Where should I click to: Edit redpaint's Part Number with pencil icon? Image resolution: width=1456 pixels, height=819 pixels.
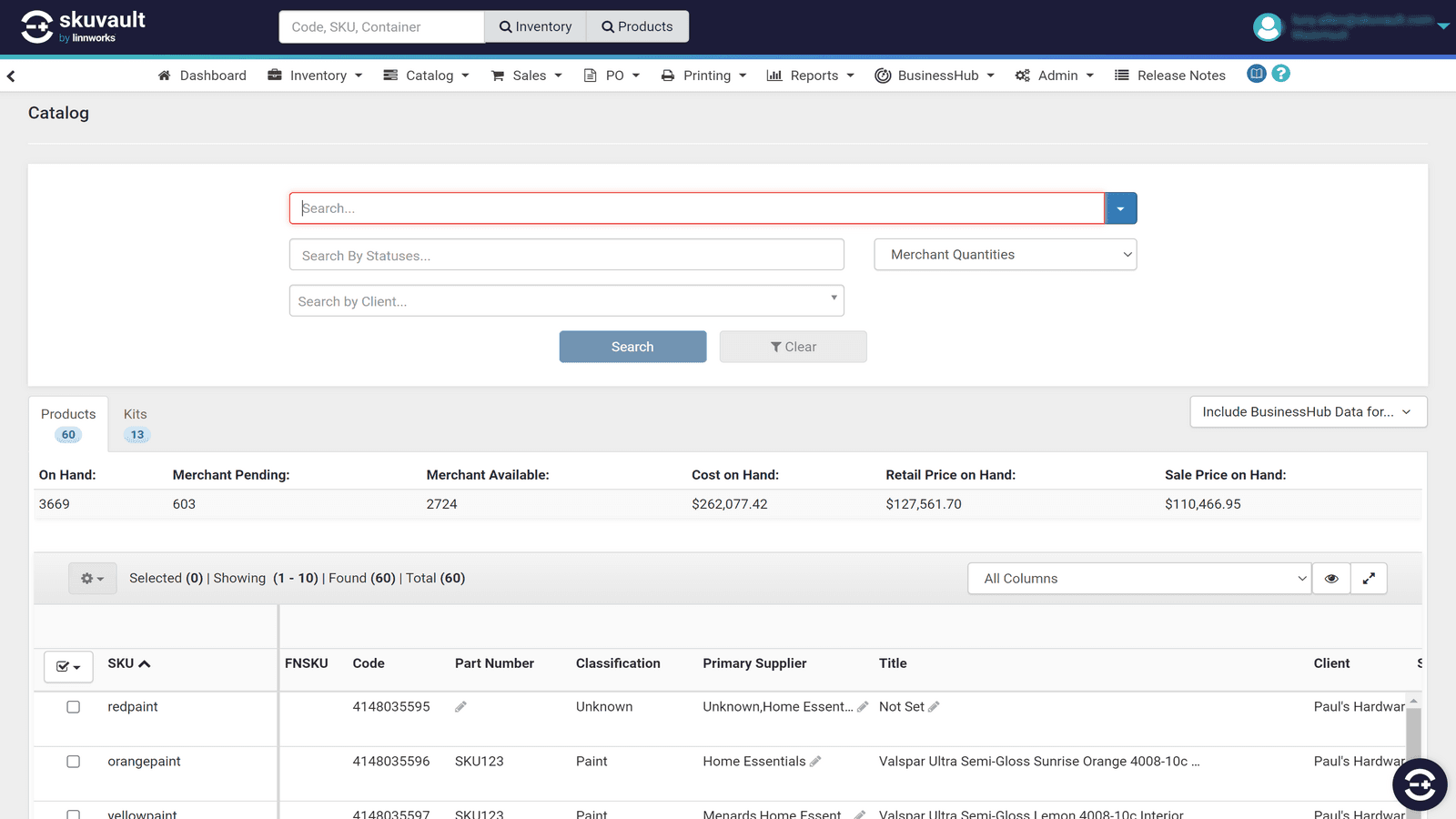[461, 706]
